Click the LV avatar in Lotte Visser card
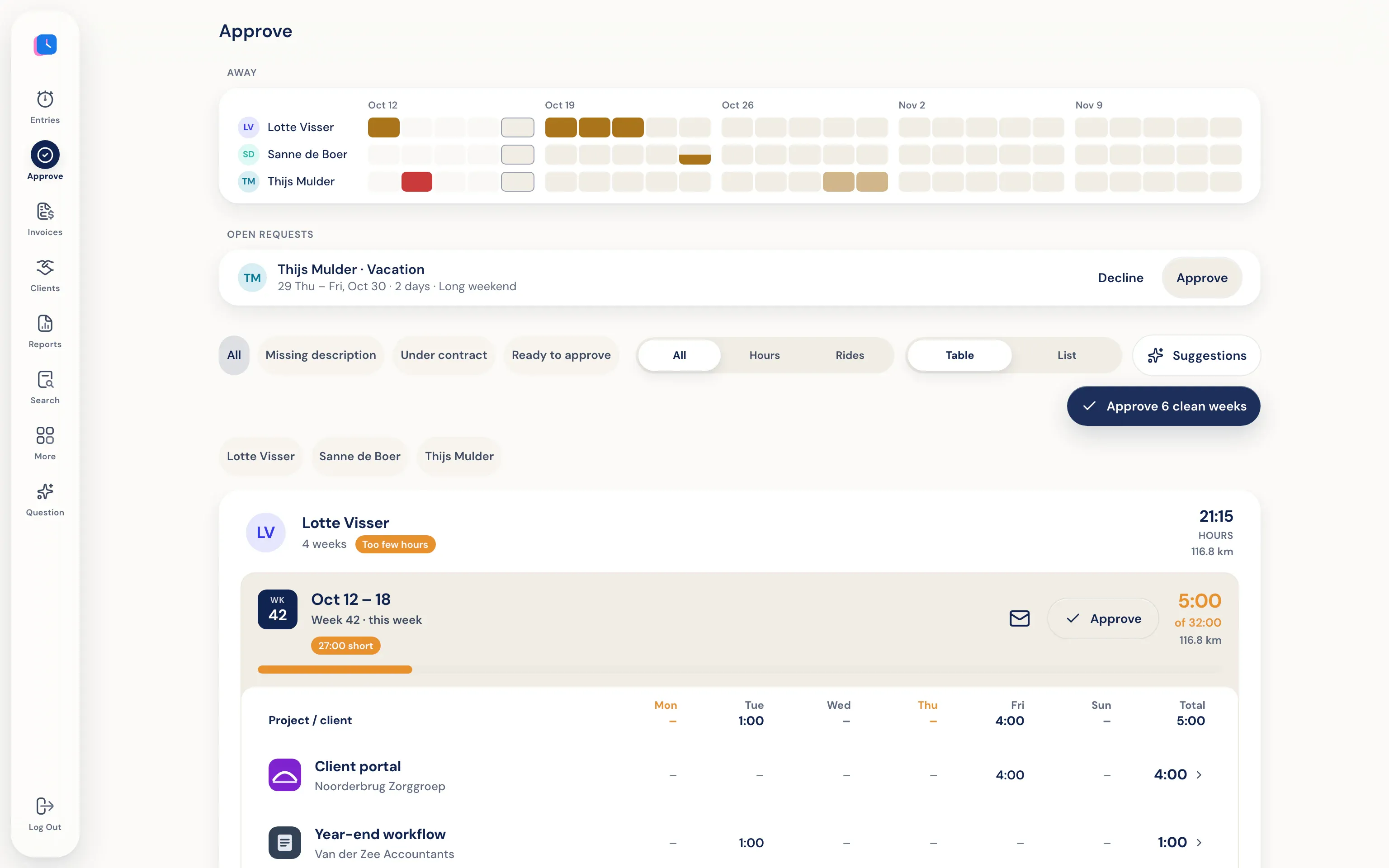The image size is (1389, 868). [266, 532]
